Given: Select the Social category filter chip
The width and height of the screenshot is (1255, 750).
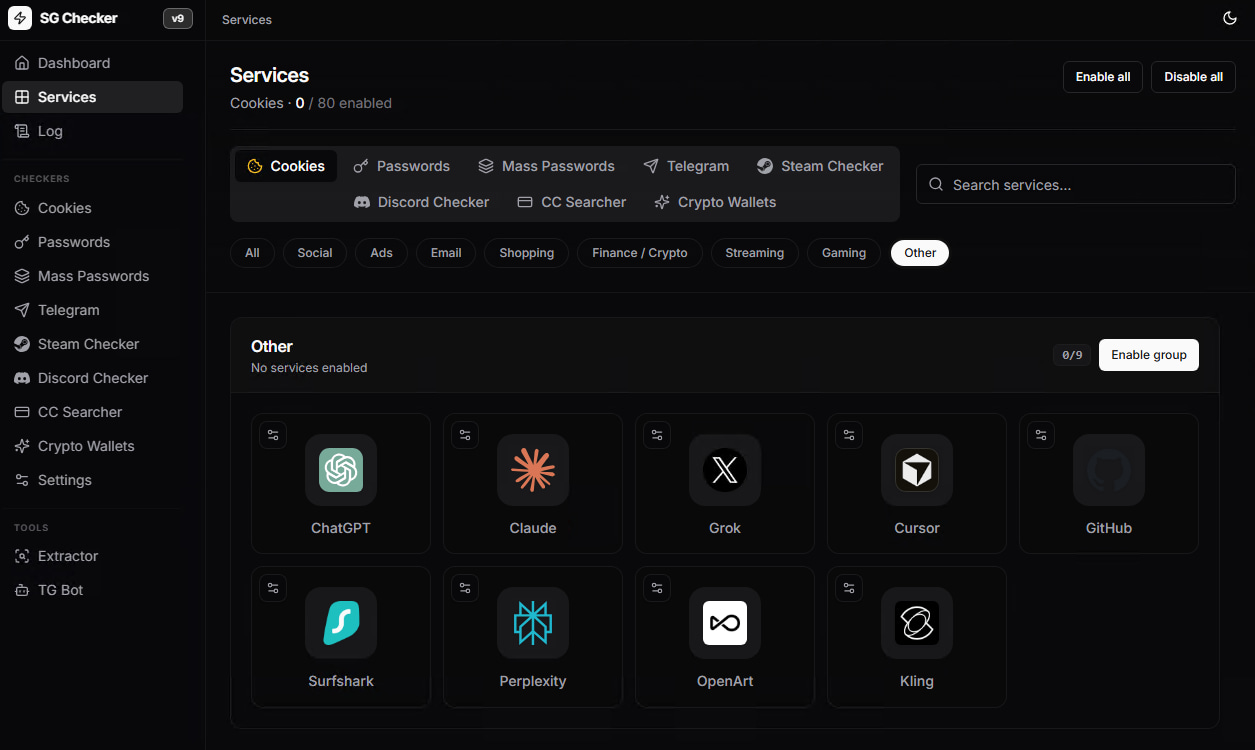Looking at the screenshot, I should click(x=315, y=253).
